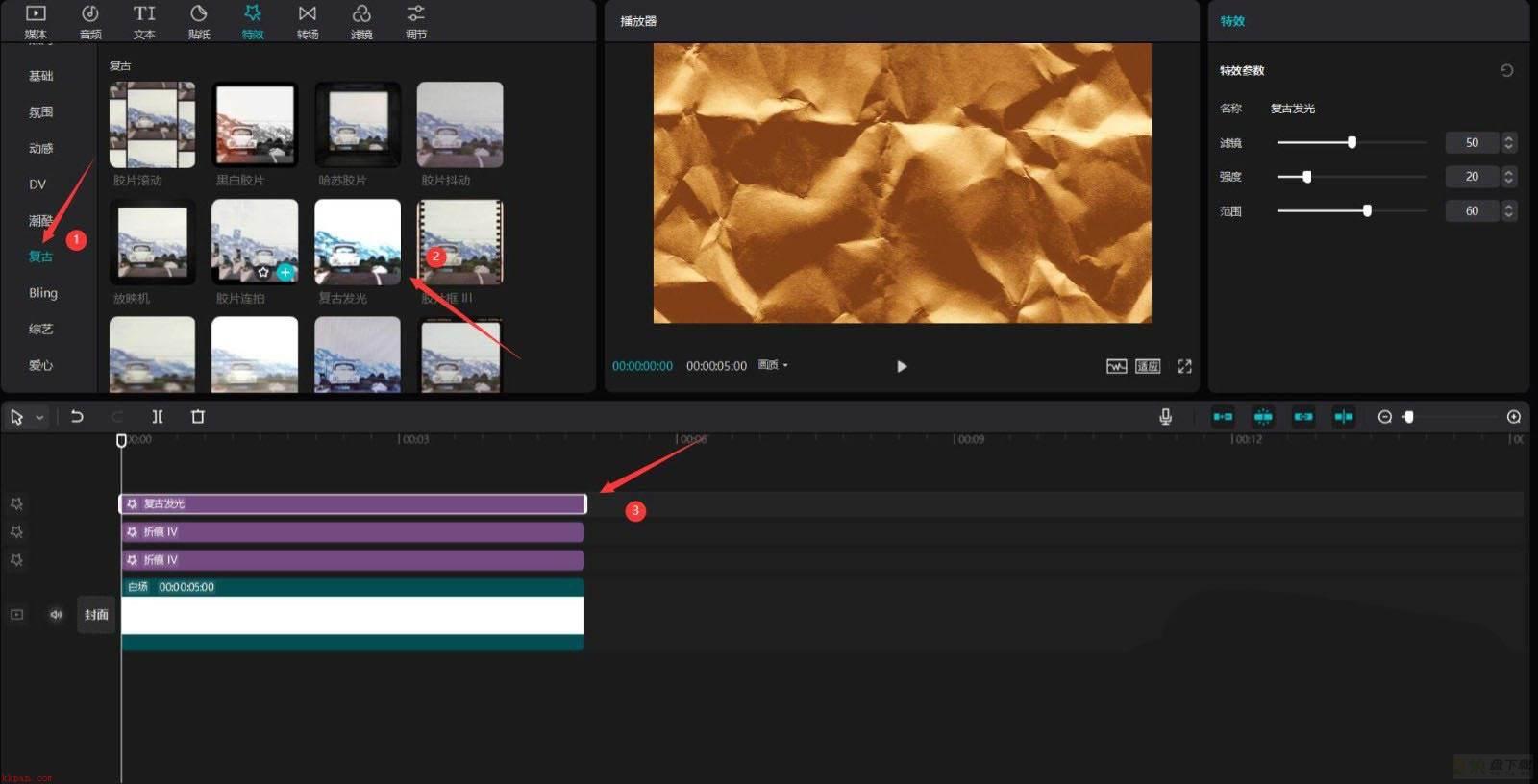Image resolution: width=1538 pixels, height=784 pixels.
Task: Open the 画质 quality dropdown in player
Action: point(773,365)
